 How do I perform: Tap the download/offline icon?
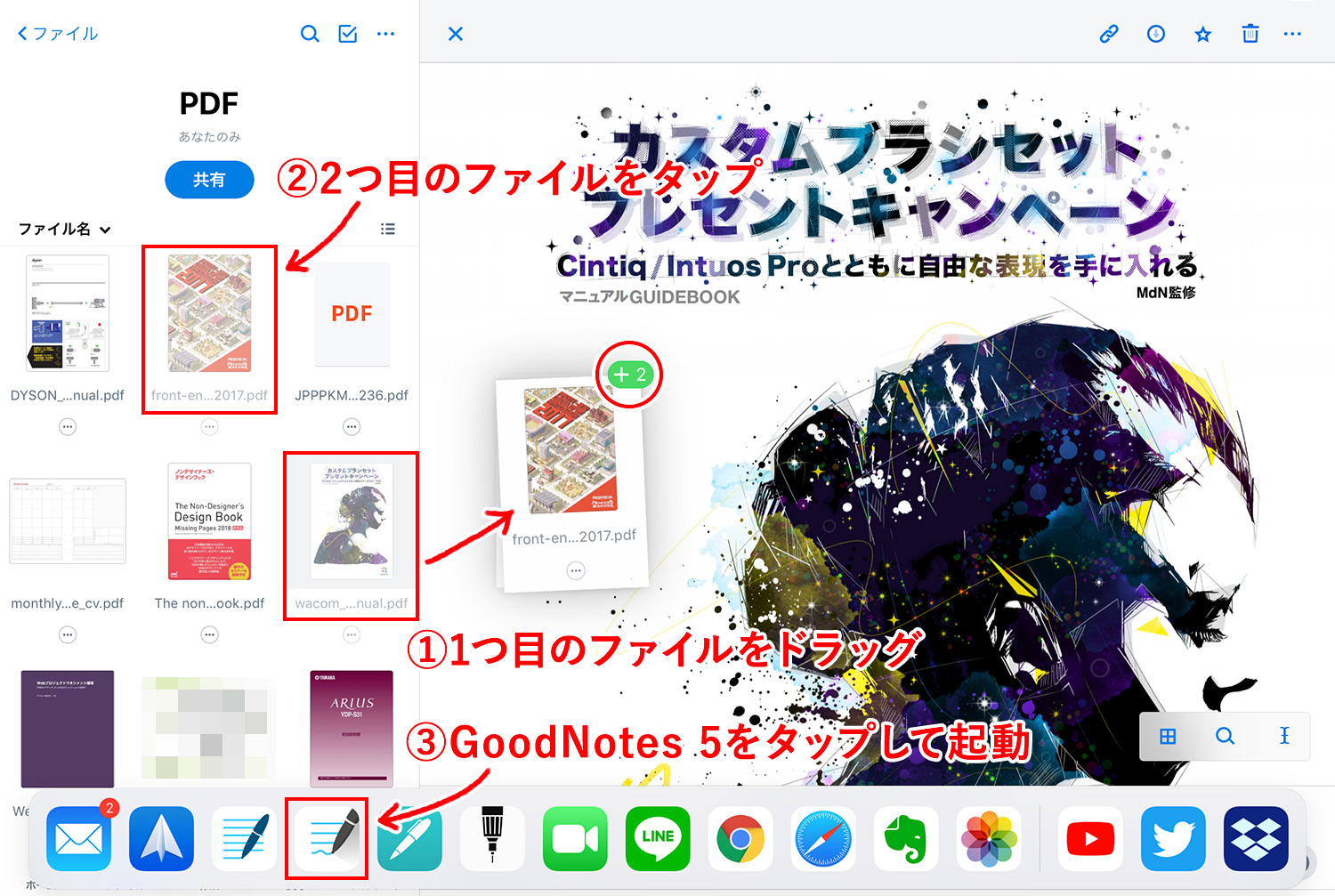pos(1156,34)
